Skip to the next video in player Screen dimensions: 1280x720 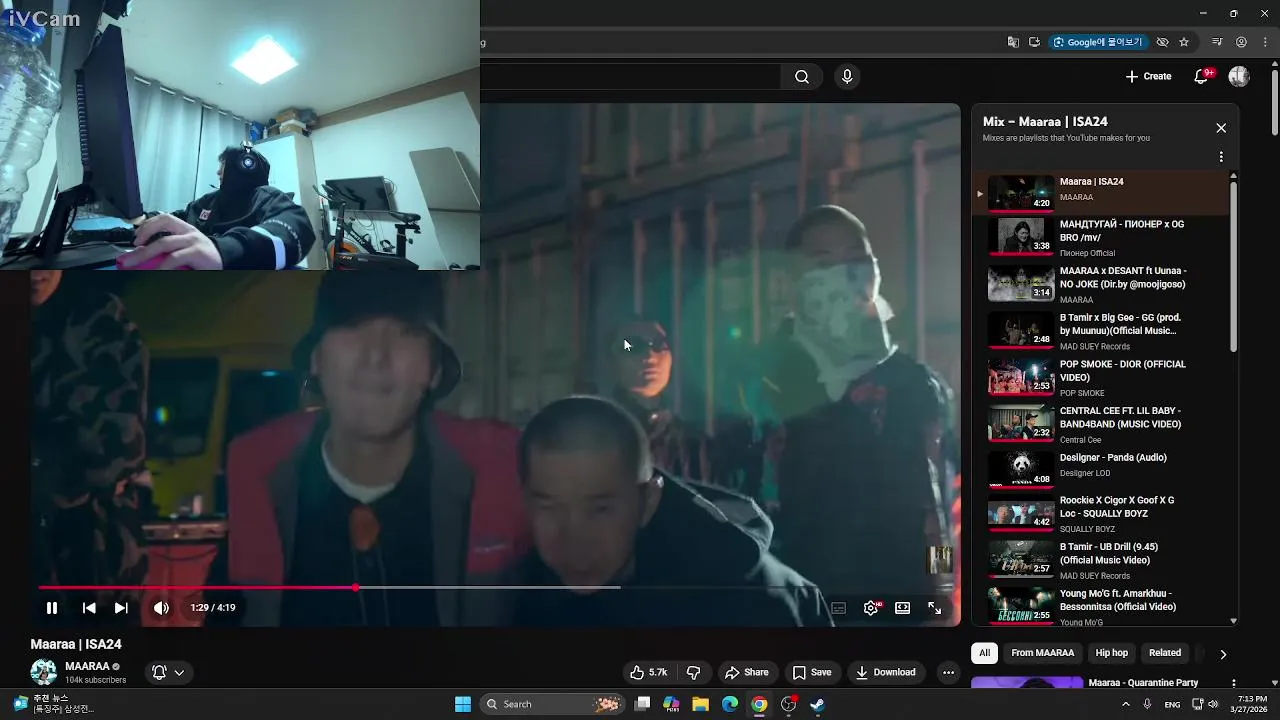tap(121, 607)
